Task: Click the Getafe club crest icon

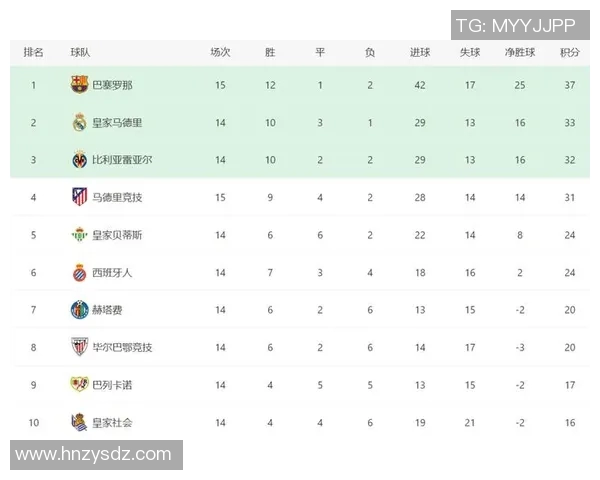Action: [79, 310]
